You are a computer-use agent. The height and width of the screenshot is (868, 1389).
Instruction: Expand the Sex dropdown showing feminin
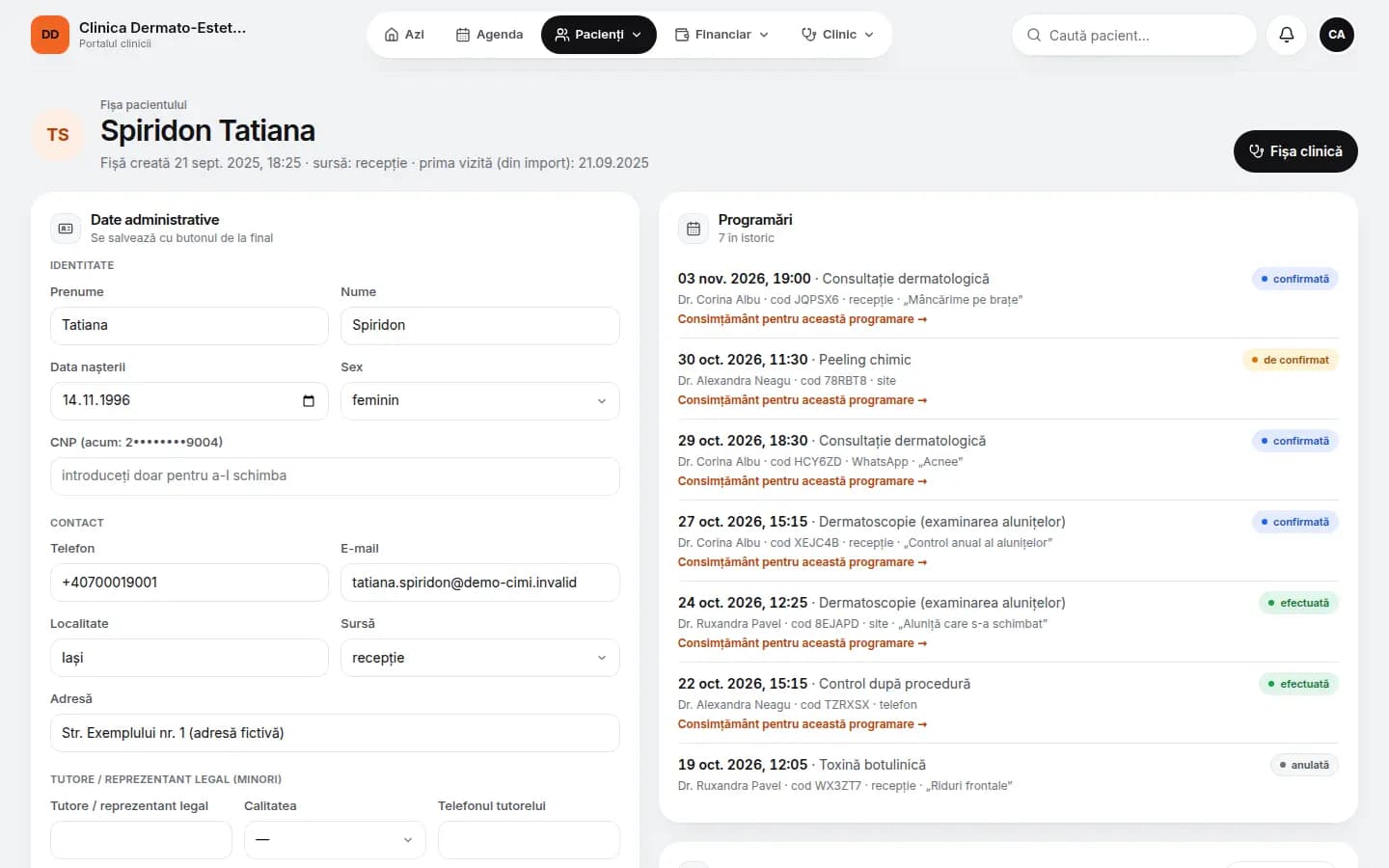pyautogui.click(x=479, y=401)
